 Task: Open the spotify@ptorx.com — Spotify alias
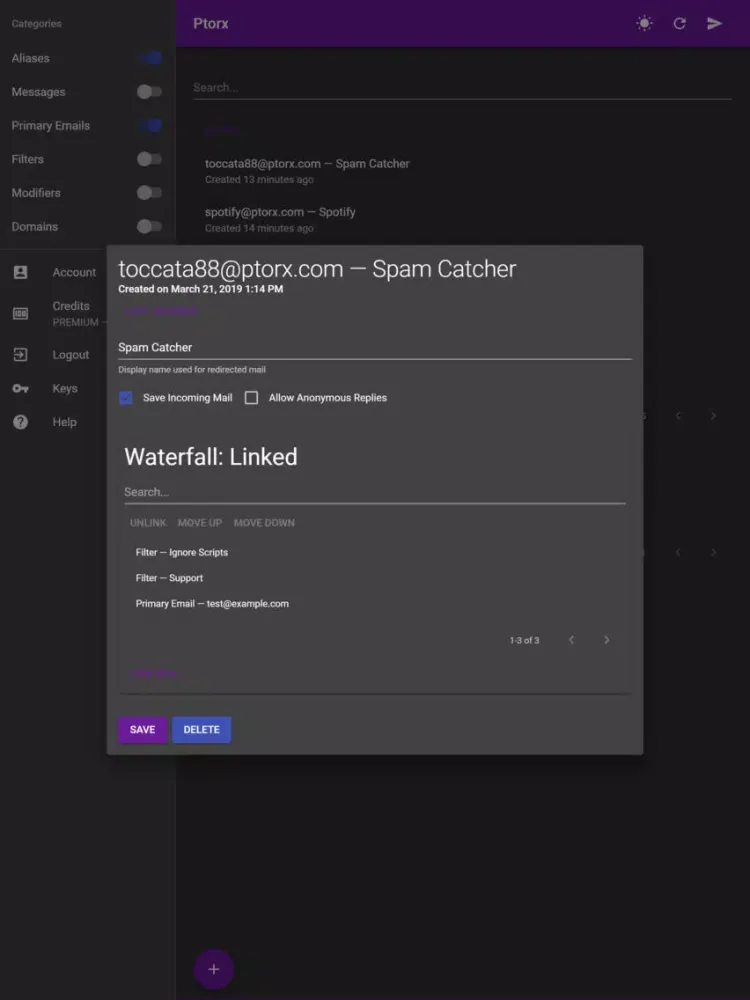click(280, 219)
